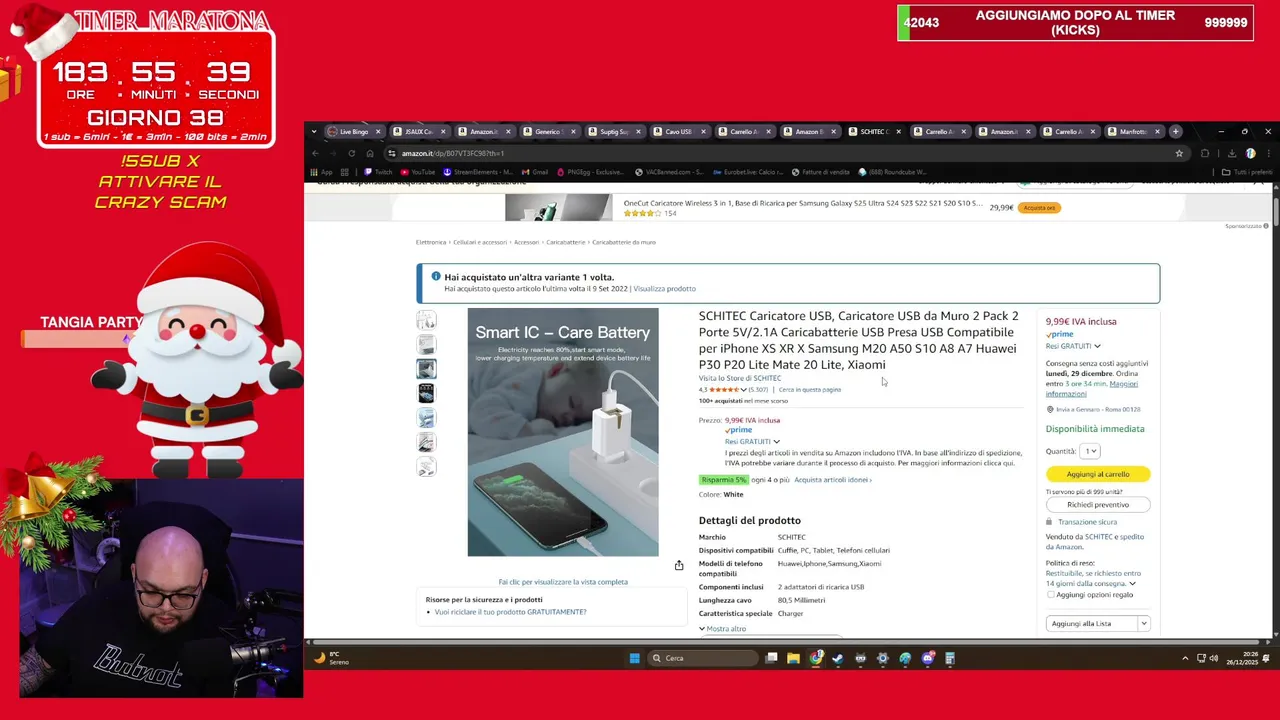
Task: Check the Aggiungi opzioni regalo checkbox
Action: click(x=1050, y=595)
